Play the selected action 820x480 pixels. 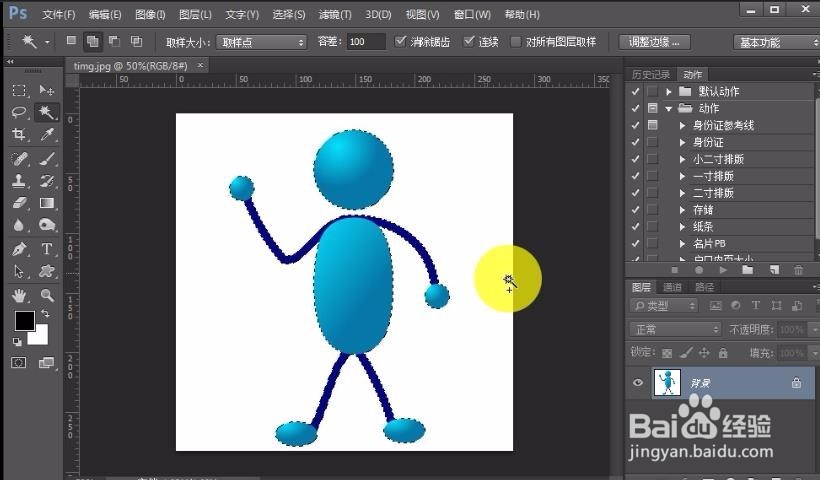(x=723, y=270)
